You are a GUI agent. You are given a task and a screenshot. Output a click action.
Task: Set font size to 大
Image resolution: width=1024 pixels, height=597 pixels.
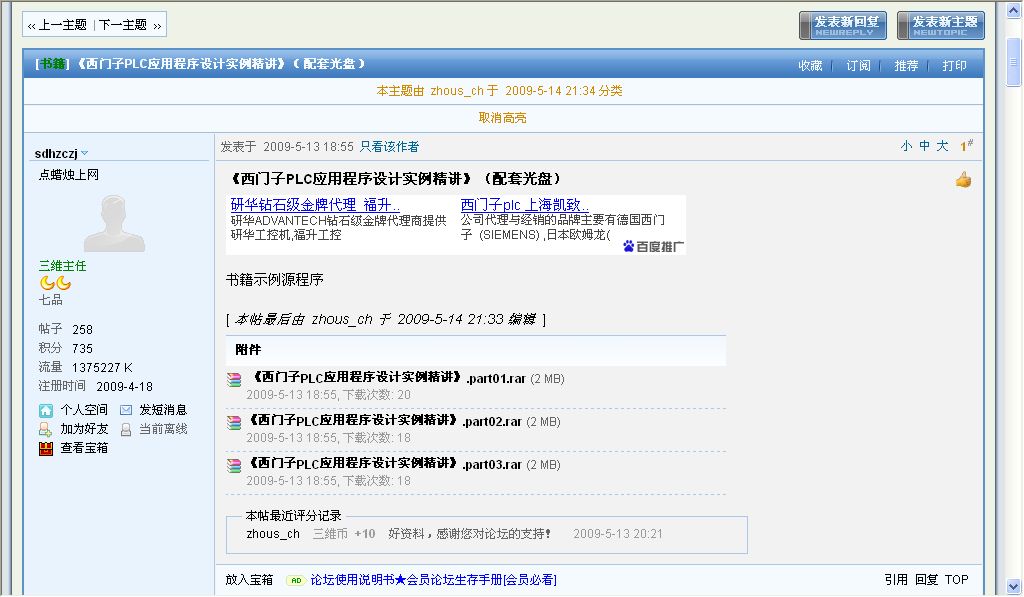(x=942, y=146)
